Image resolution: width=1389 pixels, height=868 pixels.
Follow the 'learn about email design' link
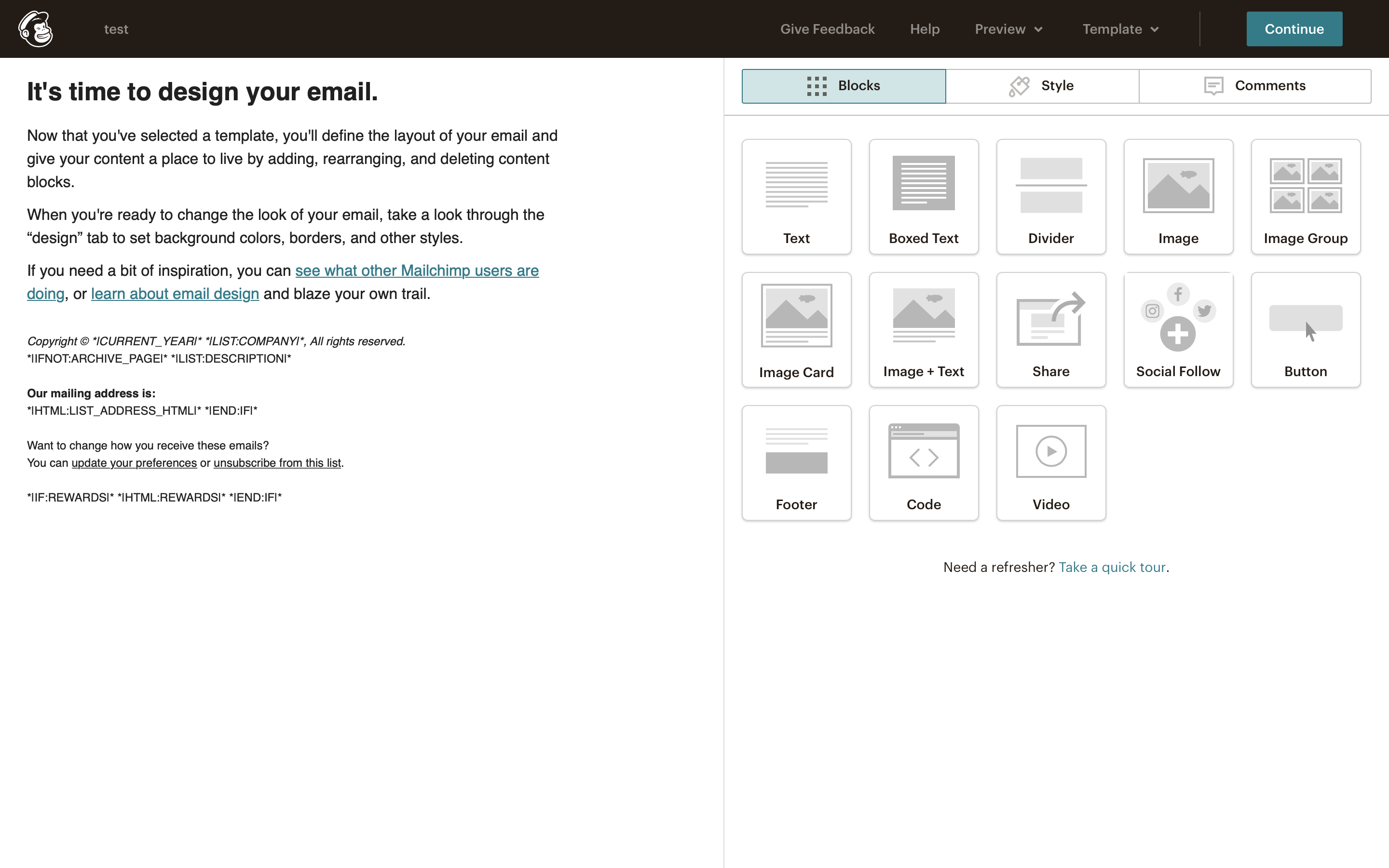coord(175,294)
